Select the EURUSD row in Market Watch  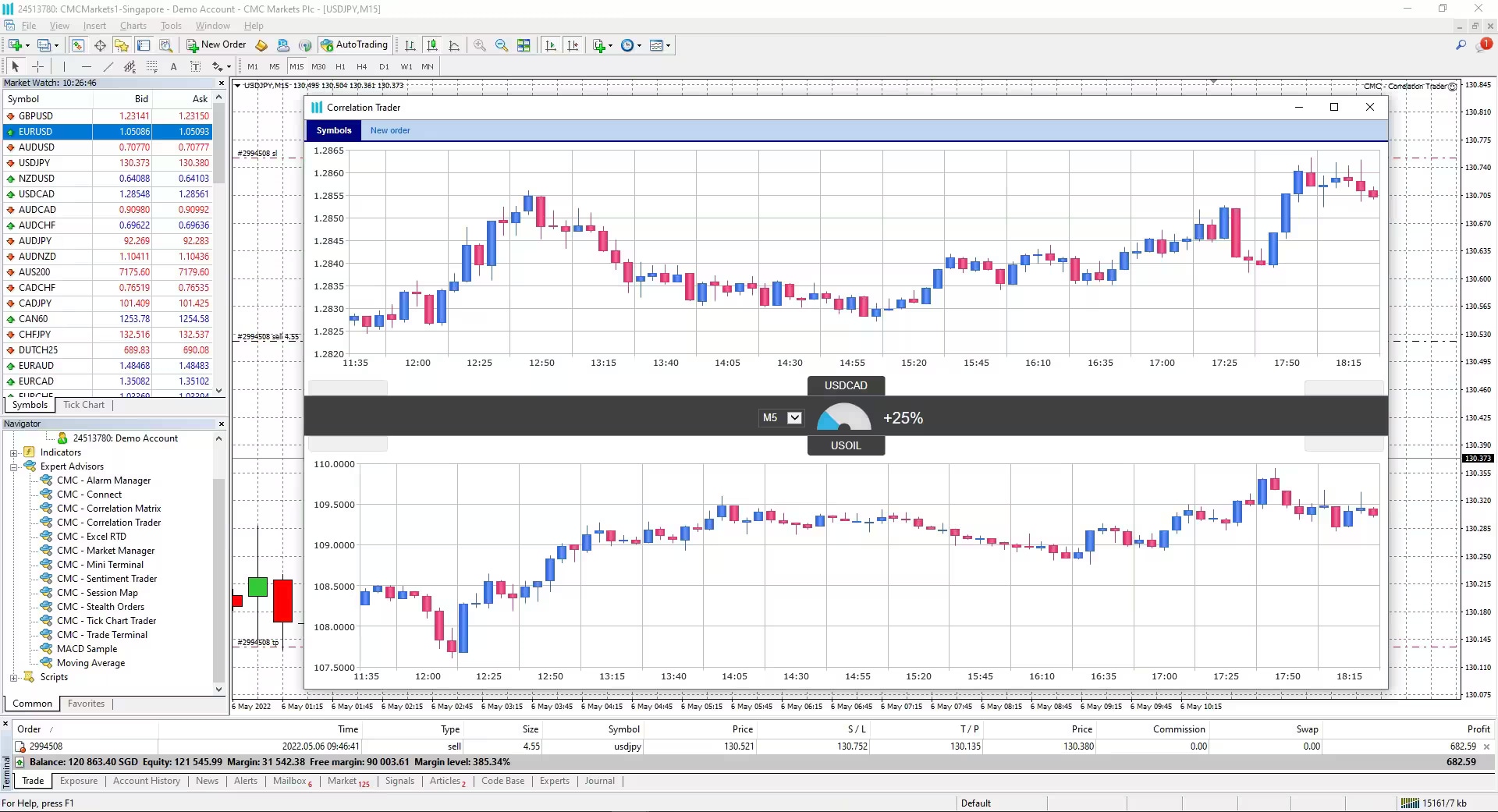(x=47, y=132)
